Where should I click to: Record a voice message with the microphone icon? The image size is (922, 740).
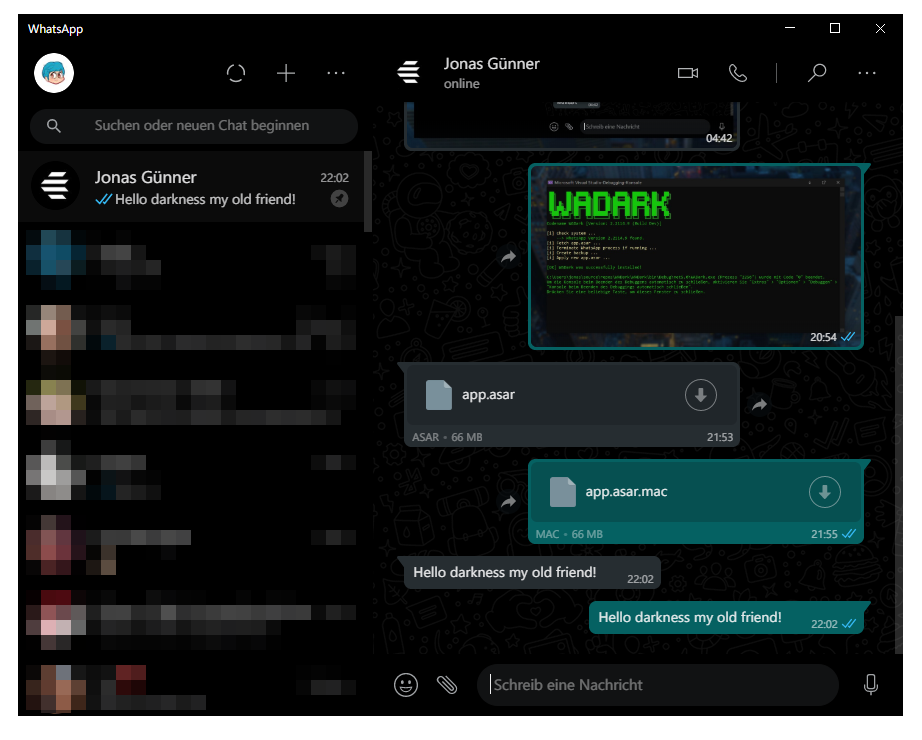click(x=871, y=684)
